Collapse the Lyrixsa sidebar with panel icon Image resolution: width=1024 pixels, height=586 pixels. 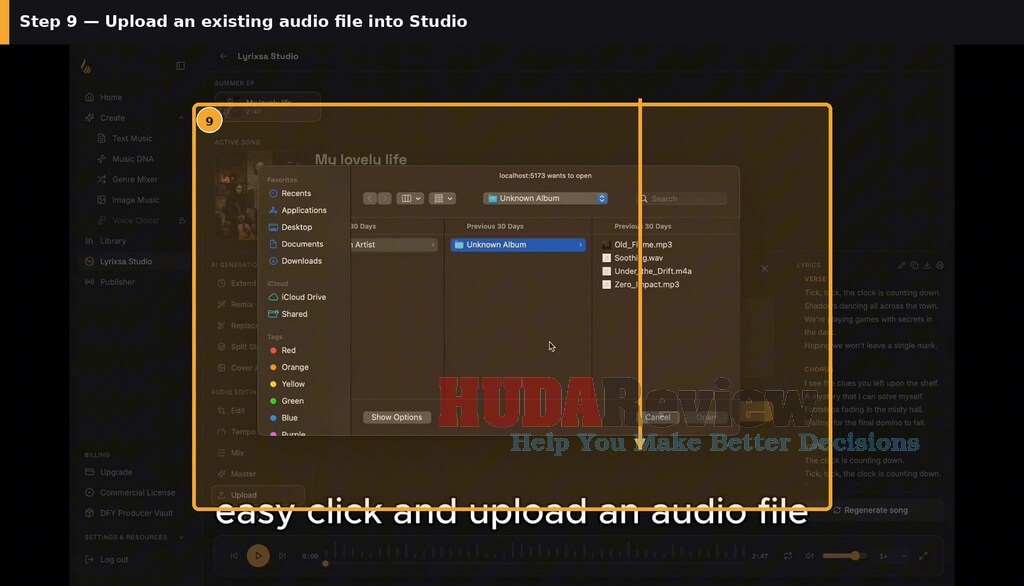(180, 66)
